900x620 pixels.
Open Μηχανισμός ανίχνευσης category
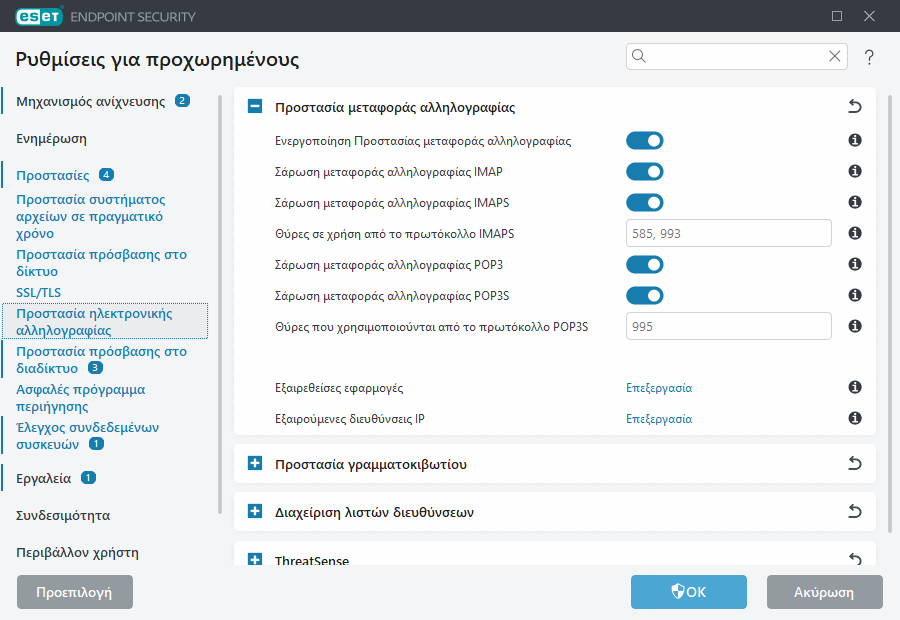(91, 102)
